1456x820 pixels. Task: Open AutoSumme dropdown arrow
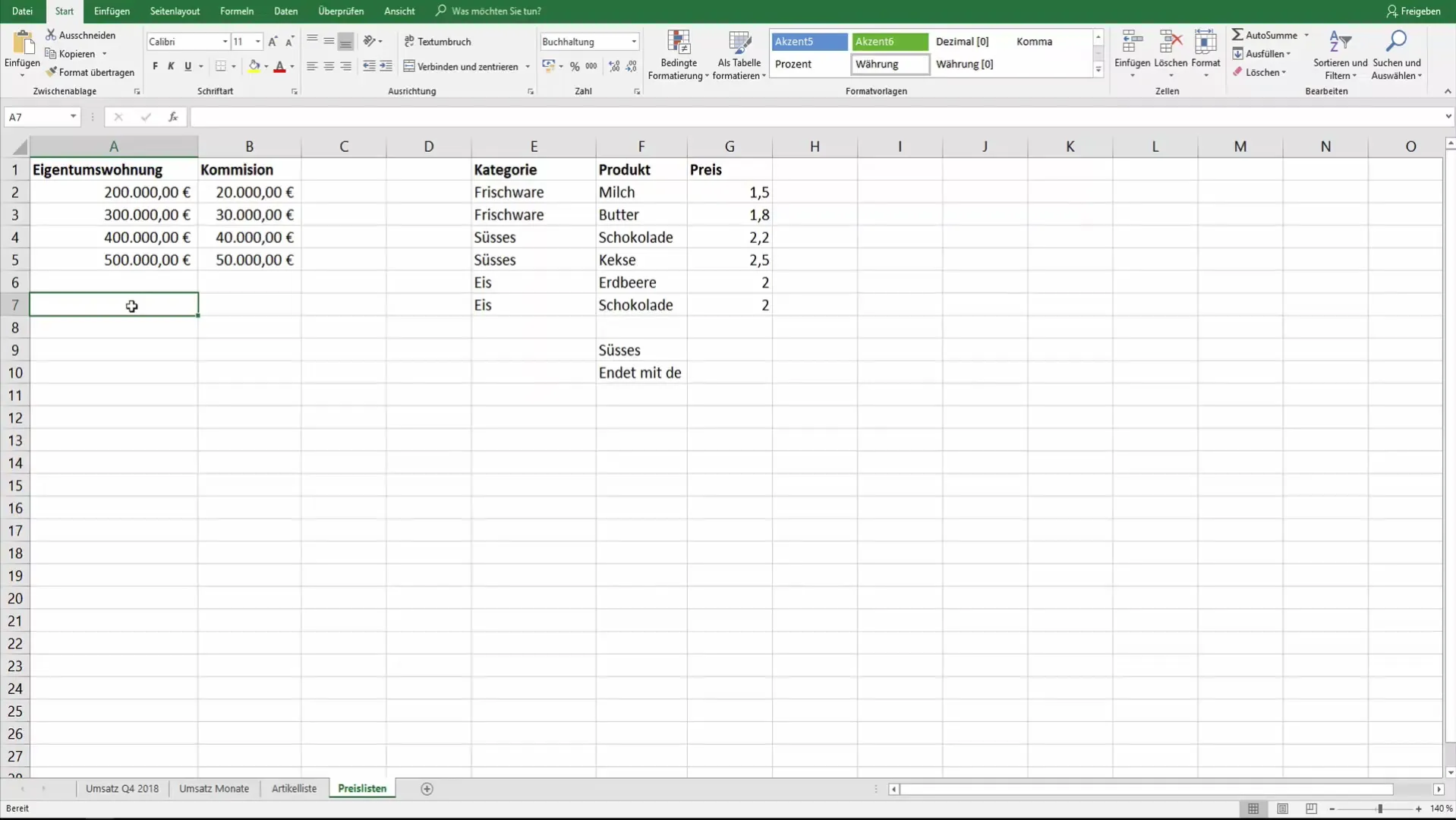tap(1306, 35)
